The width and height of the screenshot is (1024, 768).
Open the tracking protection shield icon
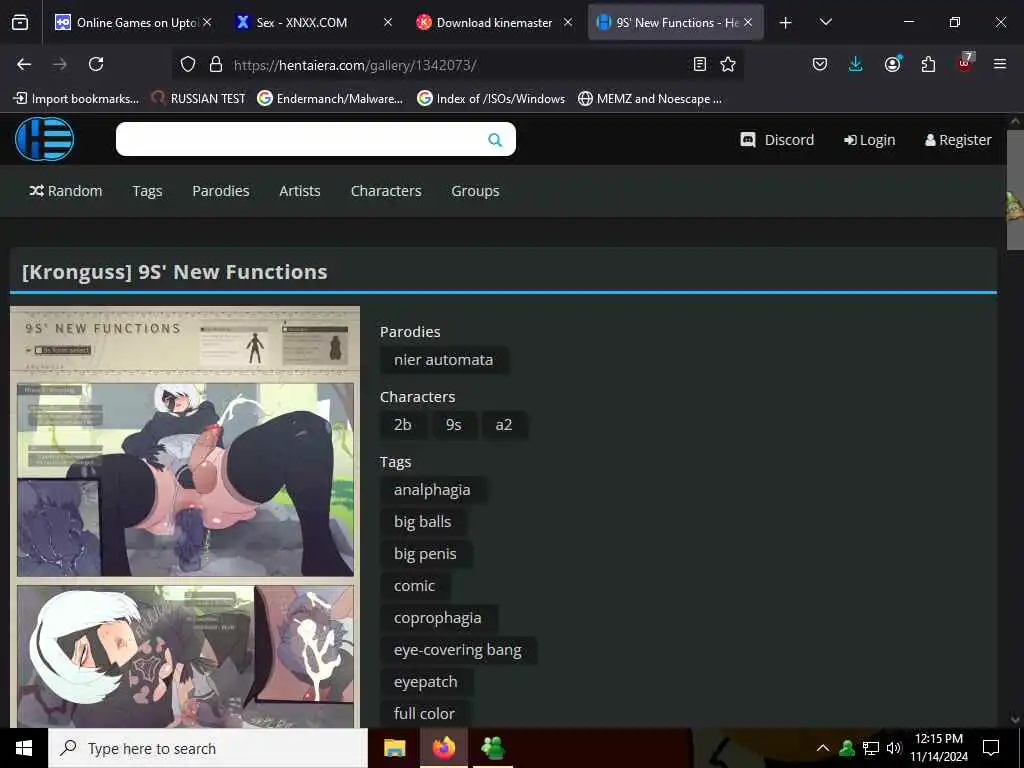click(x=188, y=64)
